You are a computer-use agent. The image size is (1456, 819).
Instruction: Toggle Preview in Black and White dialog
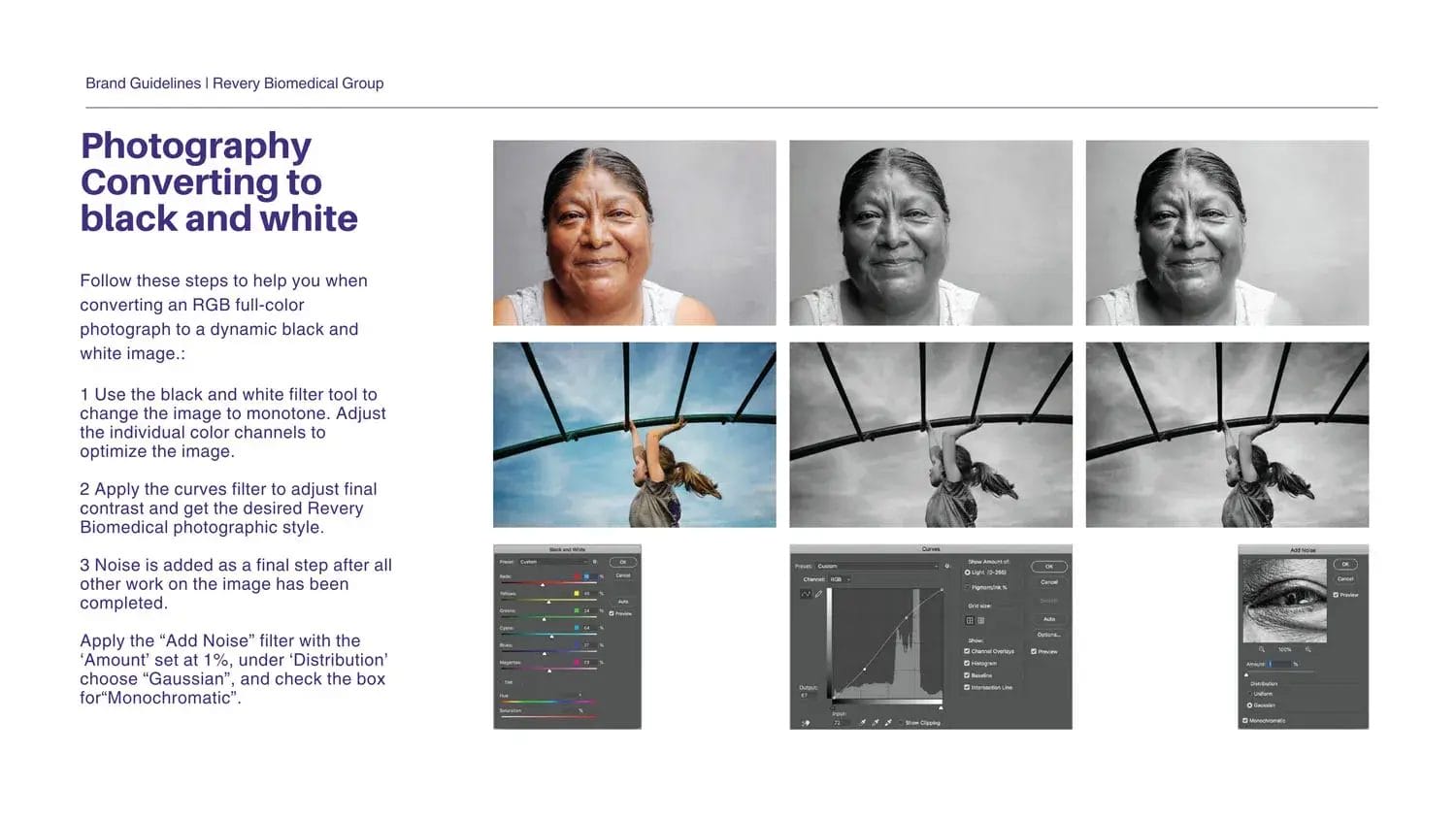tap(612, 613)
